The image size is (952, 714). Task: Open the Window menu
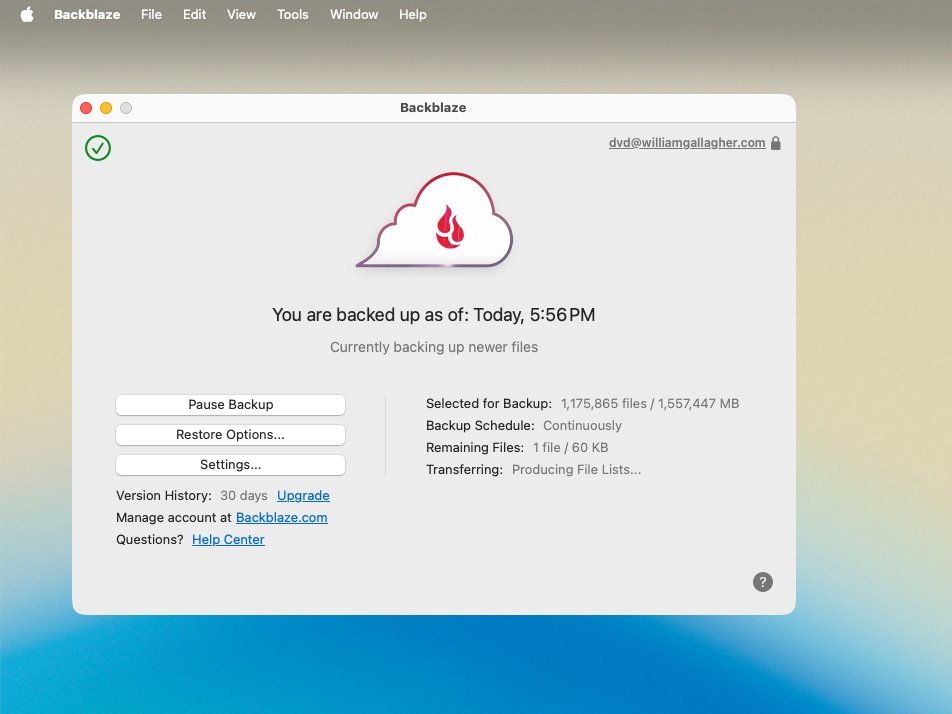[354, 15]
